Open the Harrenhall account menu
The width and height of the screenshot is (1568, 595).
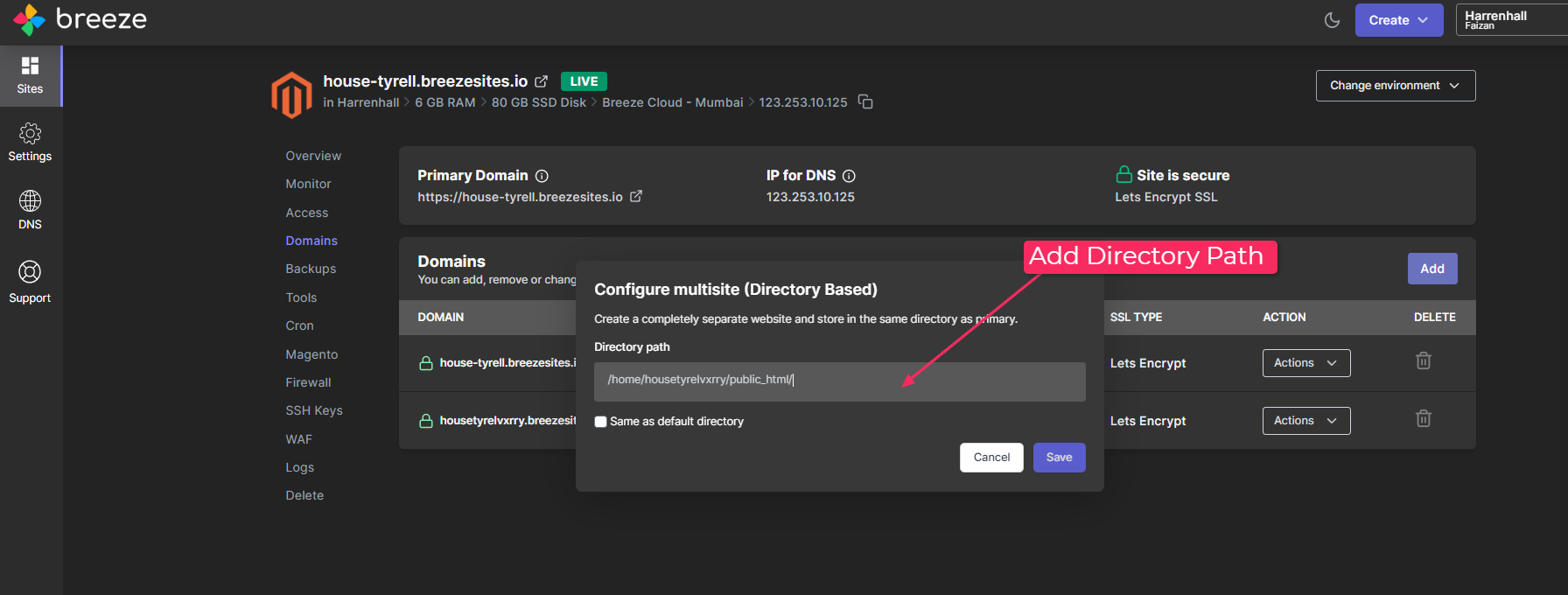(x=1511, y=20)
